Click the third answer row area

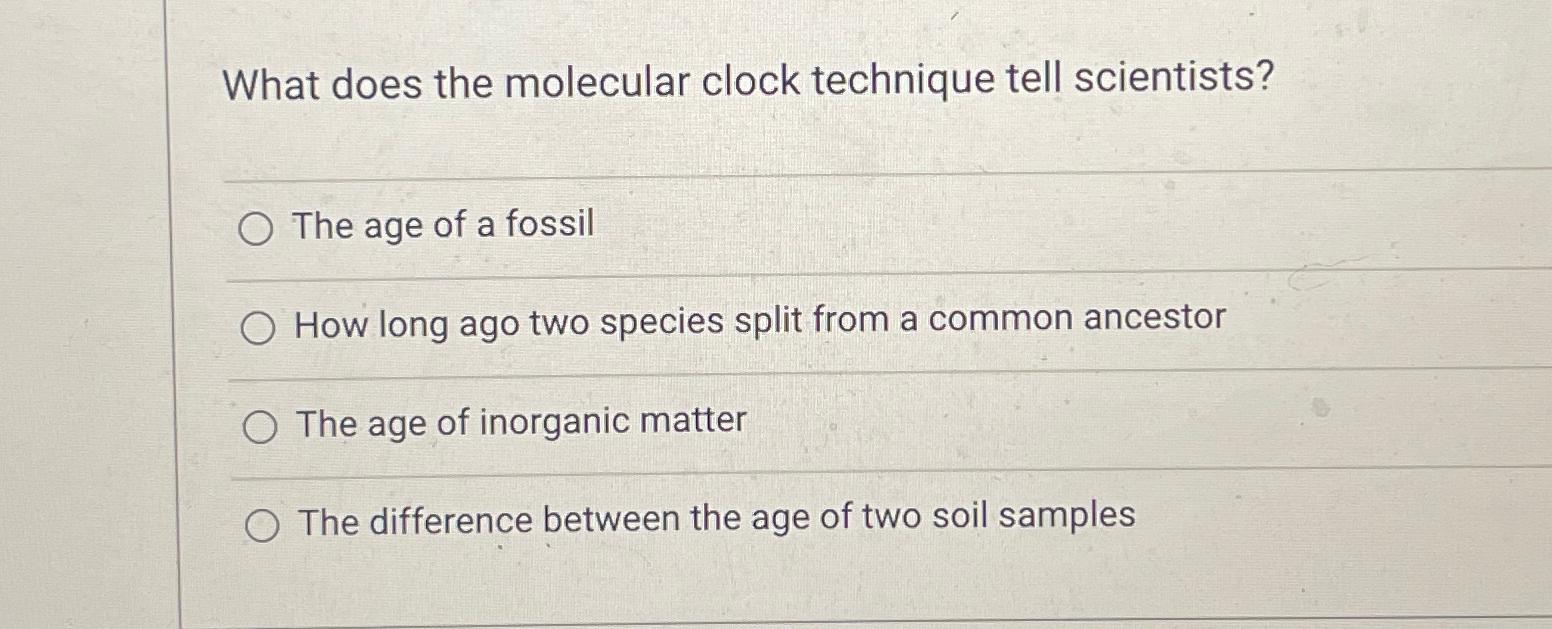[x=700, y=425]
